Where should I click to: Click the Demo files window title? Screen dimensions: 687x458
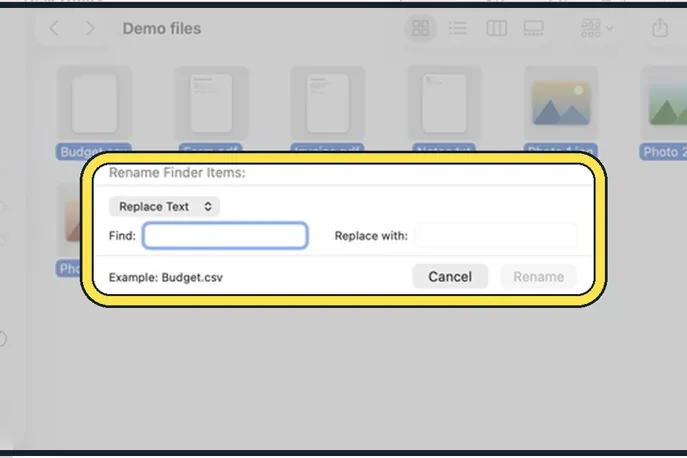pyautogui.click(x=162, y=28)
